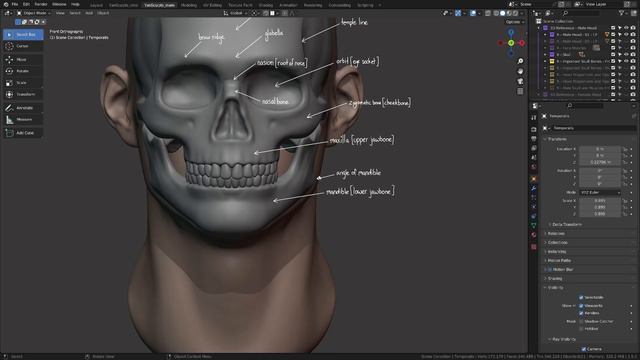This screenshot has width=640, height=360.
Task: Click the pan view hand icon
Action: 520,71
